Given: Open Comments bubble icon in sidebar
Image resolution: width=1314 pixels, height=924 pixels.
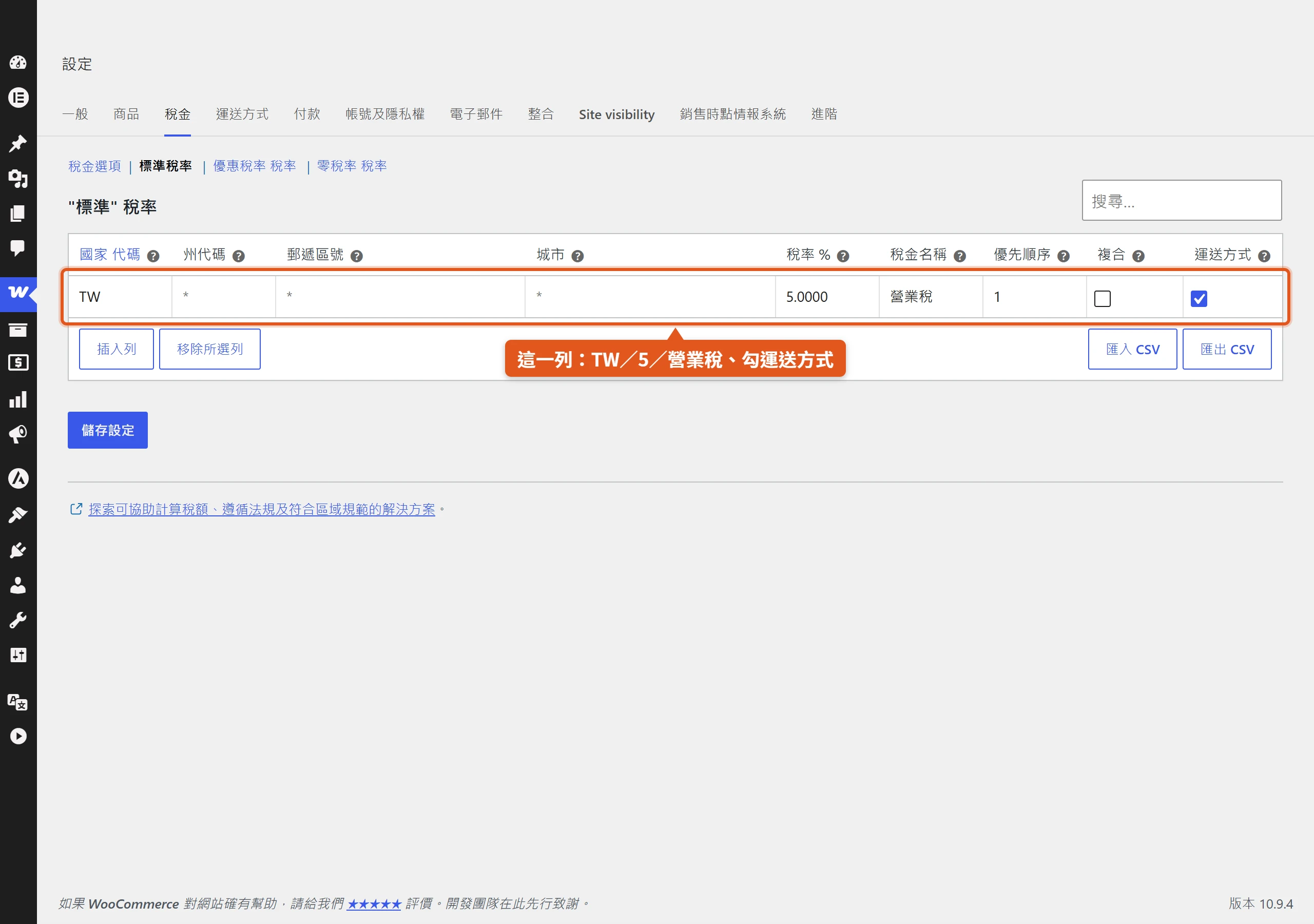Looking at the screenshot, I should 18,248.
